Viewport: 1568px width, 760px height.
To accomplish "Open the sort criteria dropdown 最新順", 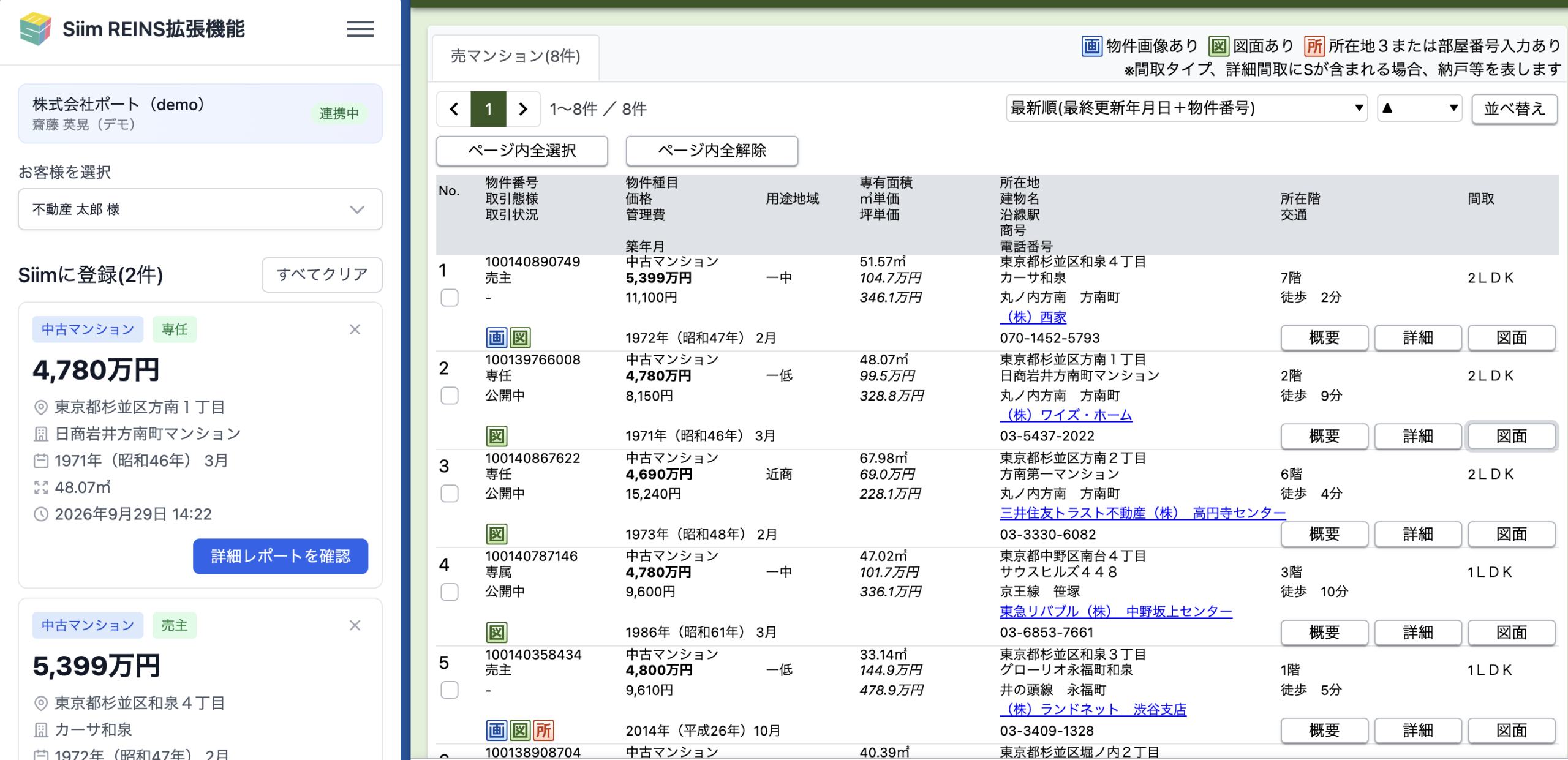I will (x=1186, y=108).
